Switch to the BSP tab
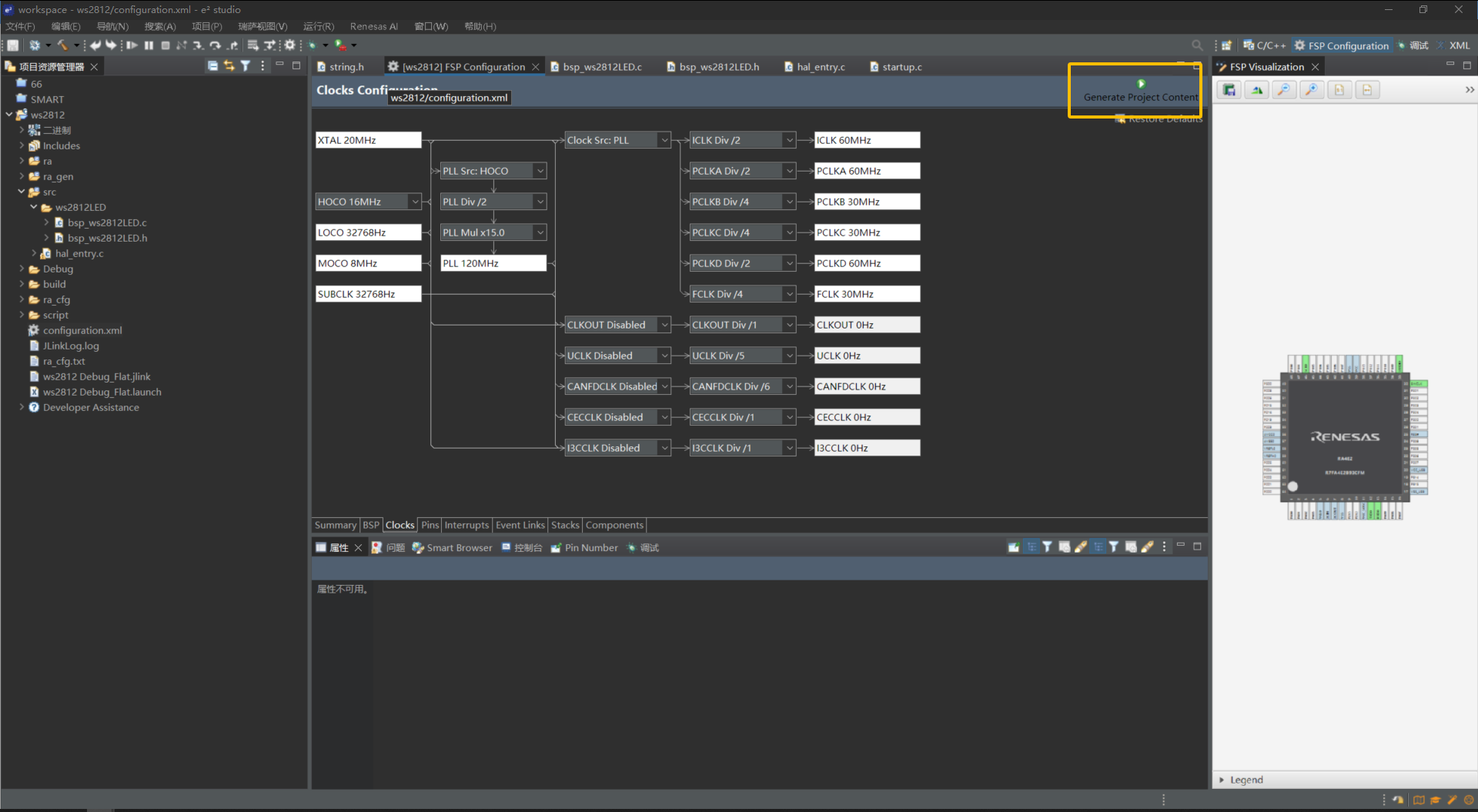 371,525
